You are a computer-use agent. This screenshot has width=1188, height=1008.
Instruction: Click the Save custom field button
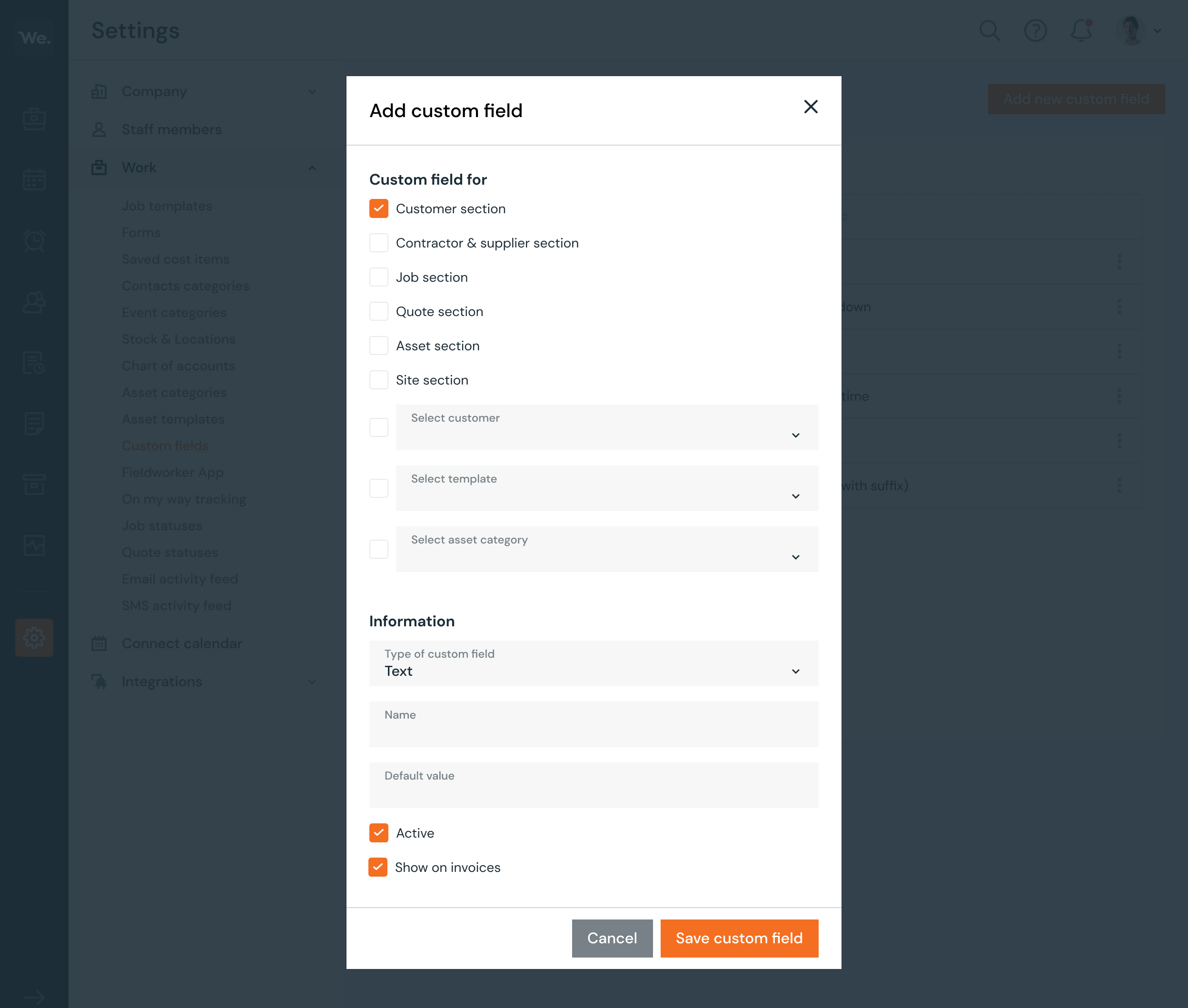point(738,938)
